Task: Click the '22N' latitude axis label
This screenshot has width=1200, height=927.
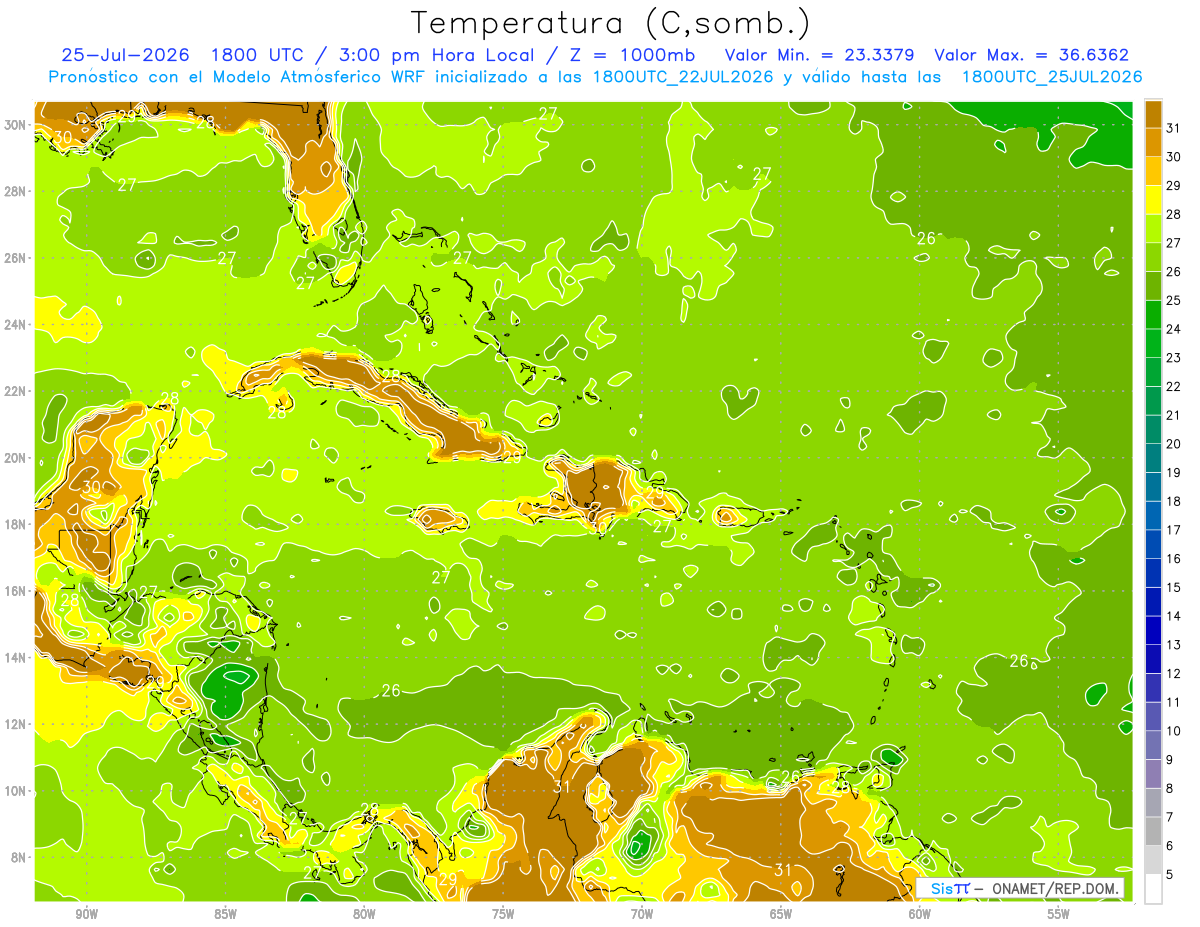Action: click(x=16, y=391)
